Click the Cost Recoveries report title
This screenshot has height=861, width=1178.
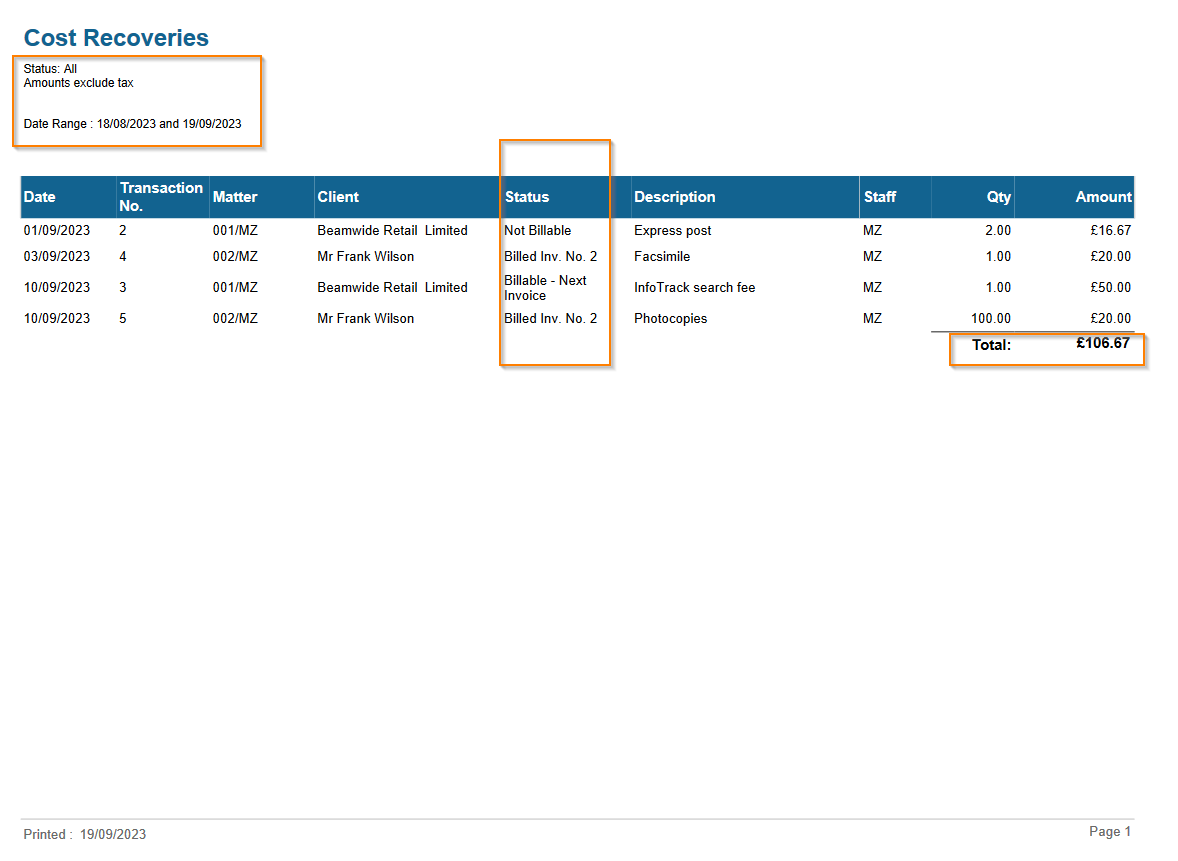click(116, 38)
